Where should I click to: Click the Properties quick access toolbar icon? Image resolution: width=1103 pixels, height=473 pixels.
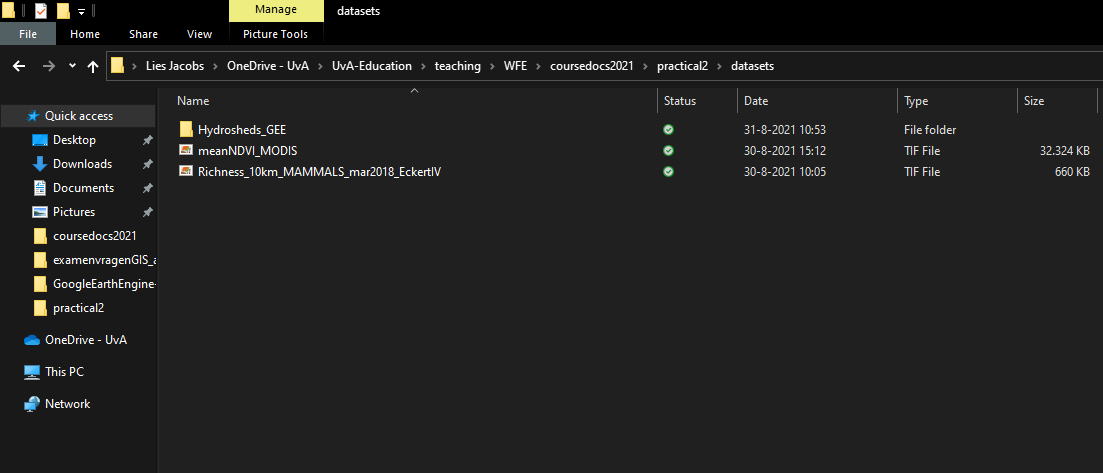click(x=41, y=11)
